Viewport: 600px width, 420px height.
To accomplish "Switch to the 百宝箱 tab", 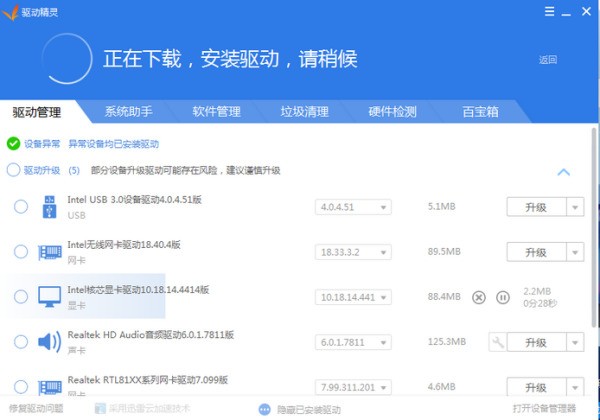I will click(x=481, y=111).
